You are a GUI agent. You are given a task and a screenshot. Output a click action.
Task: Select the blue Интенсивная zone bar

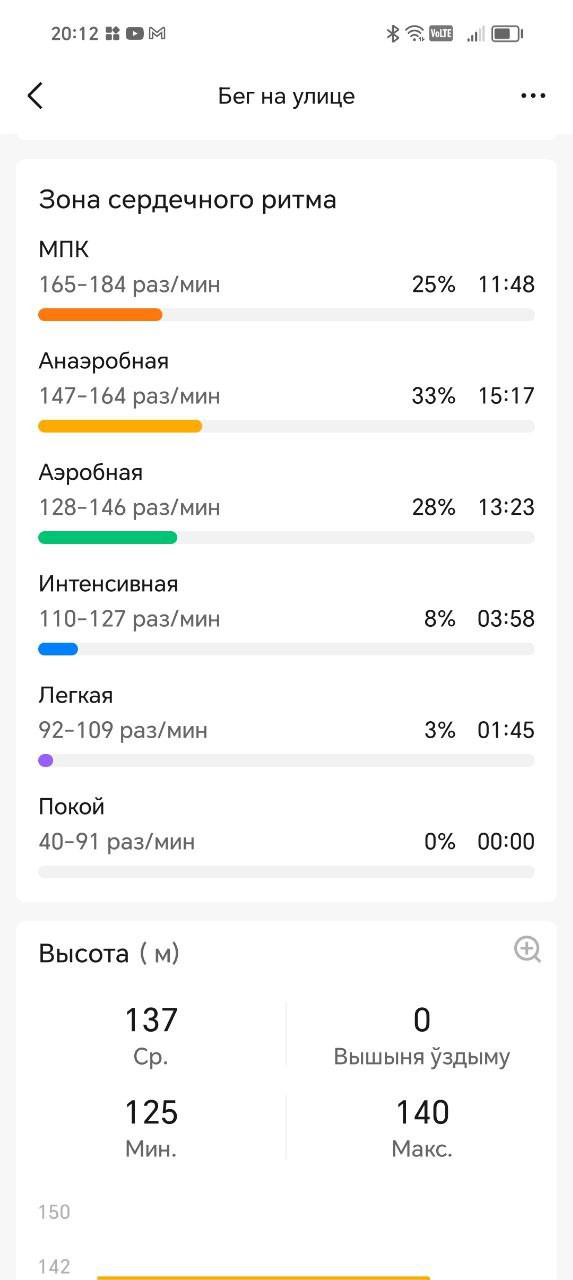click(58, 649)
